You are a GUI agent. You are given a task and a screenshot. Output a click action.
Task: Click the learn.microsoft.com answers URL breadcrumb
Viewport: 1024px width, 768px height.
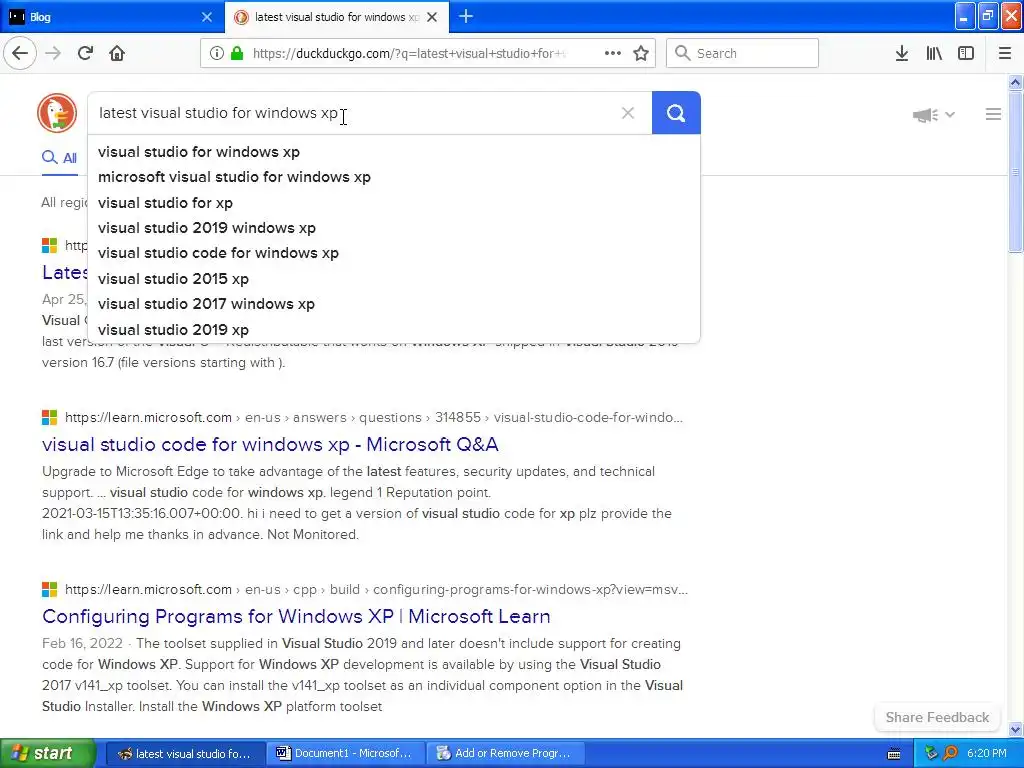click(x=374, y=417)
